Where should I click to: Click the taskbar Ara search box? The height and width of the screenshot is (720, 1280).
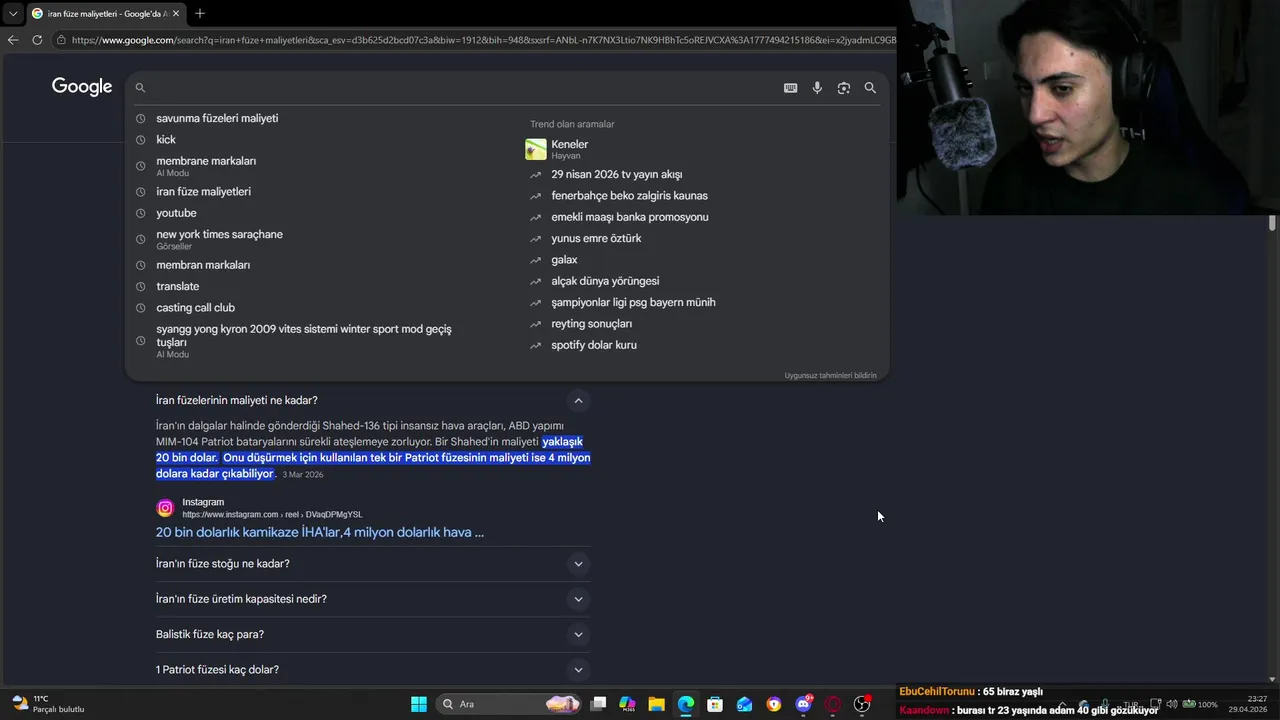click(510, 704)
